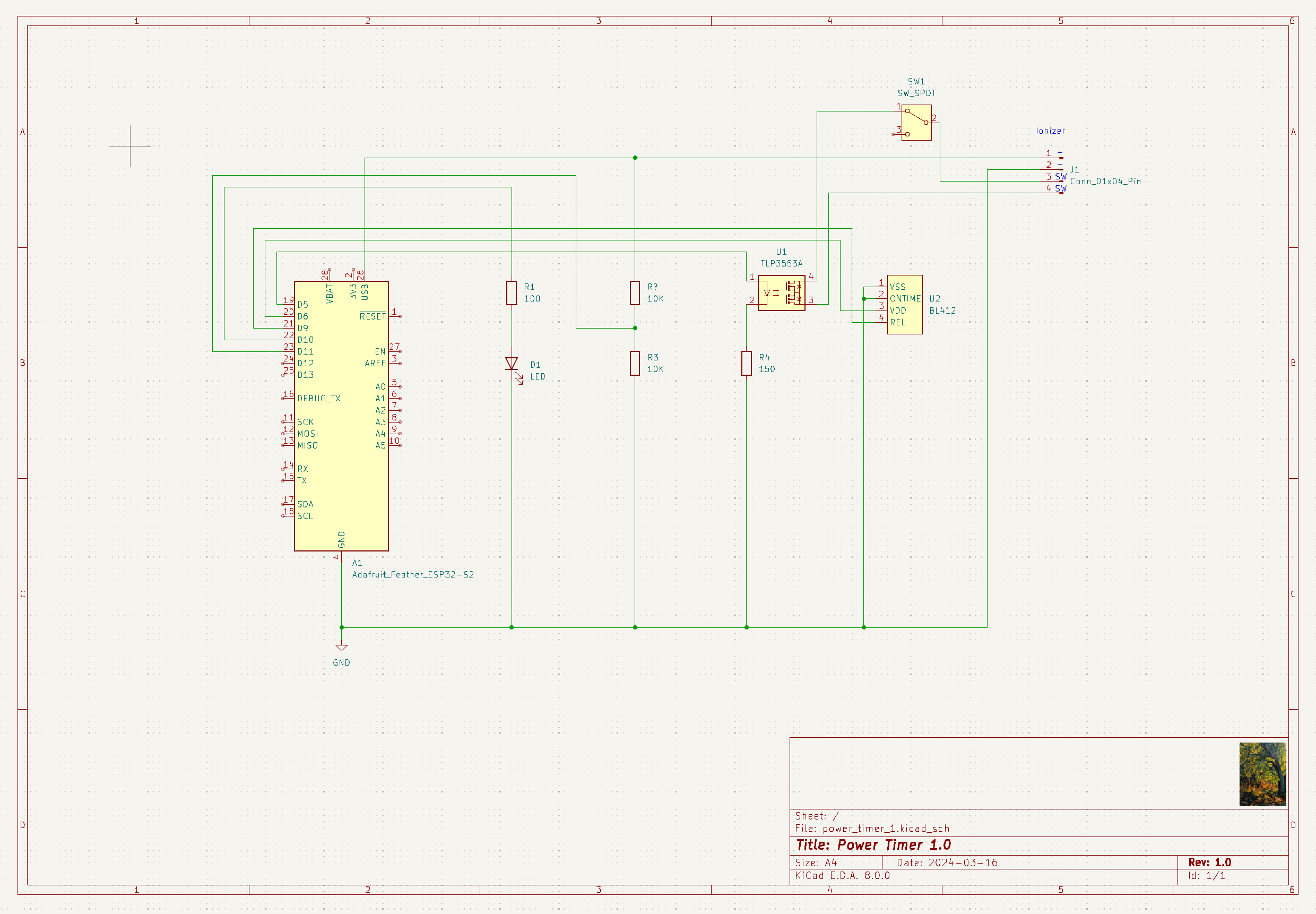The height and width of the screenshot is (914, 1316).
Task: Click the GND label below the ground symbol
Action: 341,662
